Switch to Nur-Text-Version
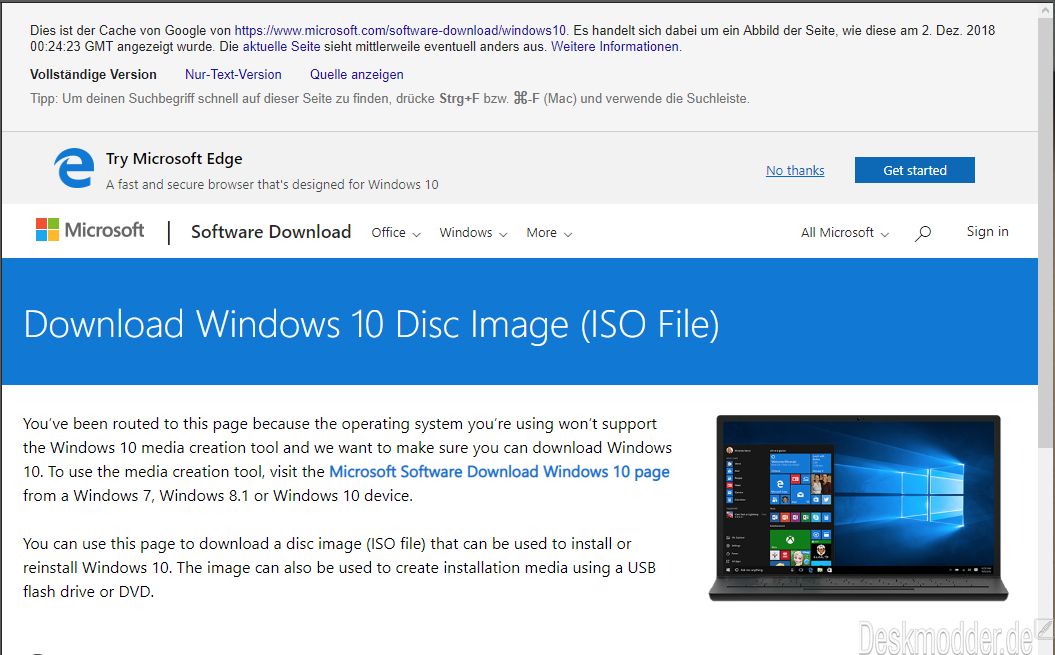 click(233, 75)
